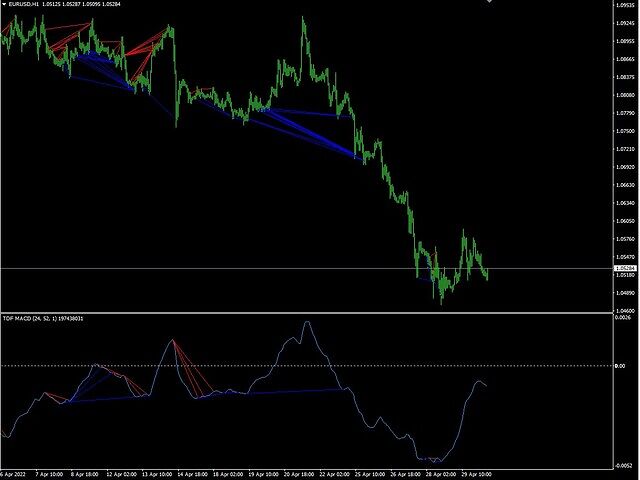Viewport: 640px width, 480px height.
Task: Click the triangle beside the EURUSD,H1 title
Action: tap(4, 4)
